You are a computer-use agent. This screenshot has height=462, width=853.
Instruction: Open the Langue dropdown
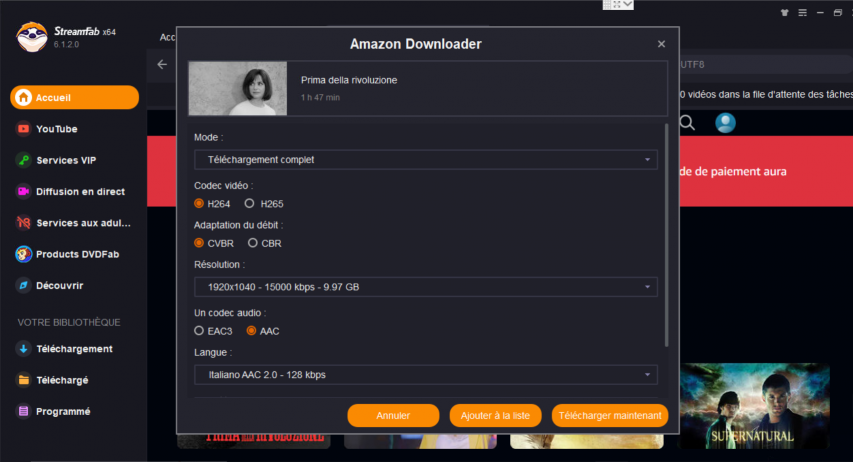coord(426,375)
